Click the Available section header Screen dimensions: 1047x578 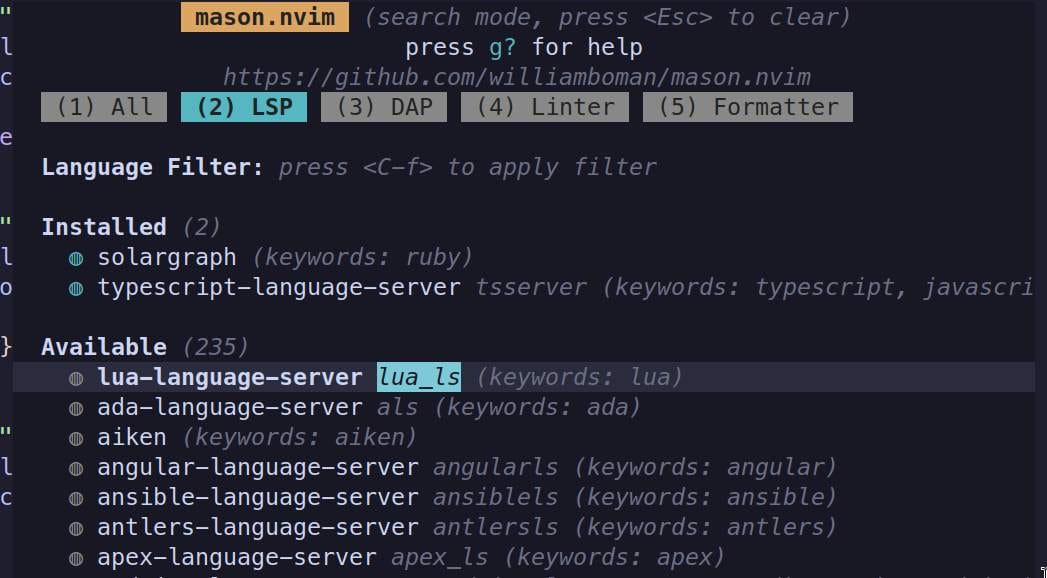coord(103,347)
